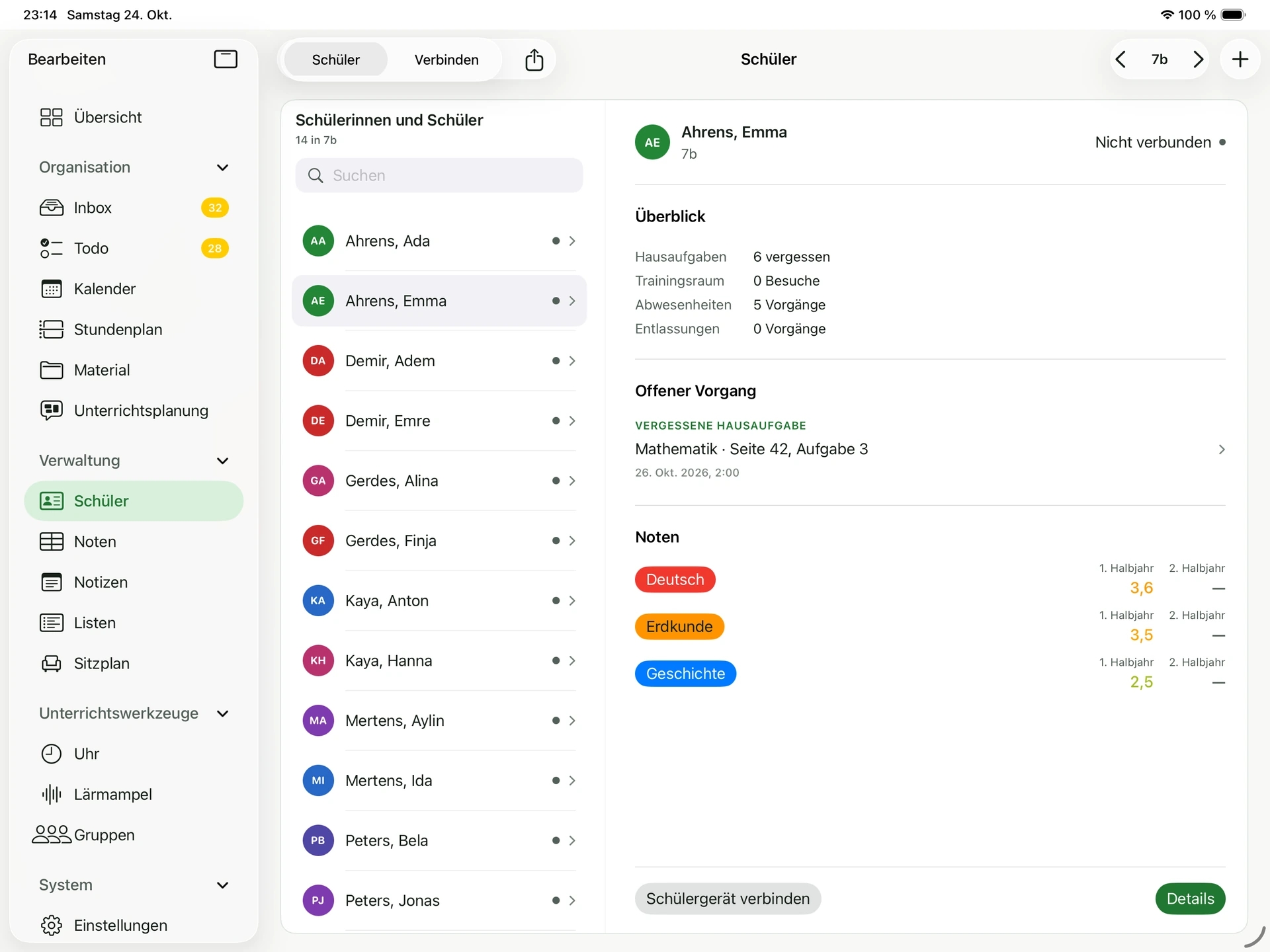Open Gruppen people icon

(x=51, y=834)
